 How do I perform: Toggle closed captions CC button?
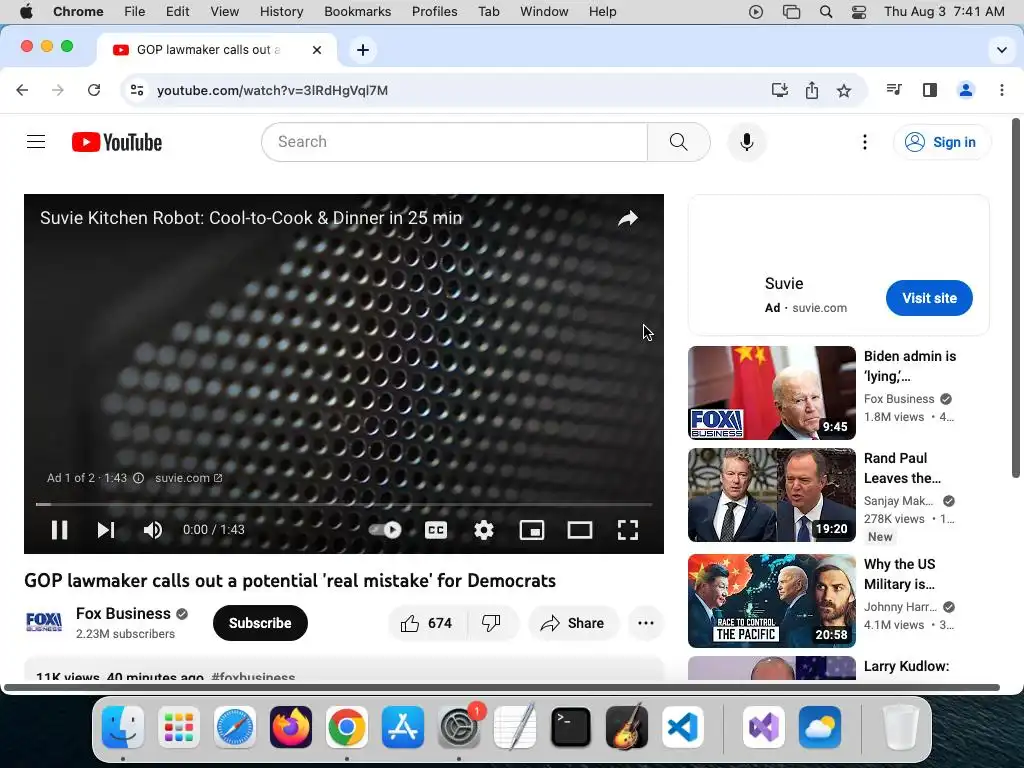click(x=436, y=530)
